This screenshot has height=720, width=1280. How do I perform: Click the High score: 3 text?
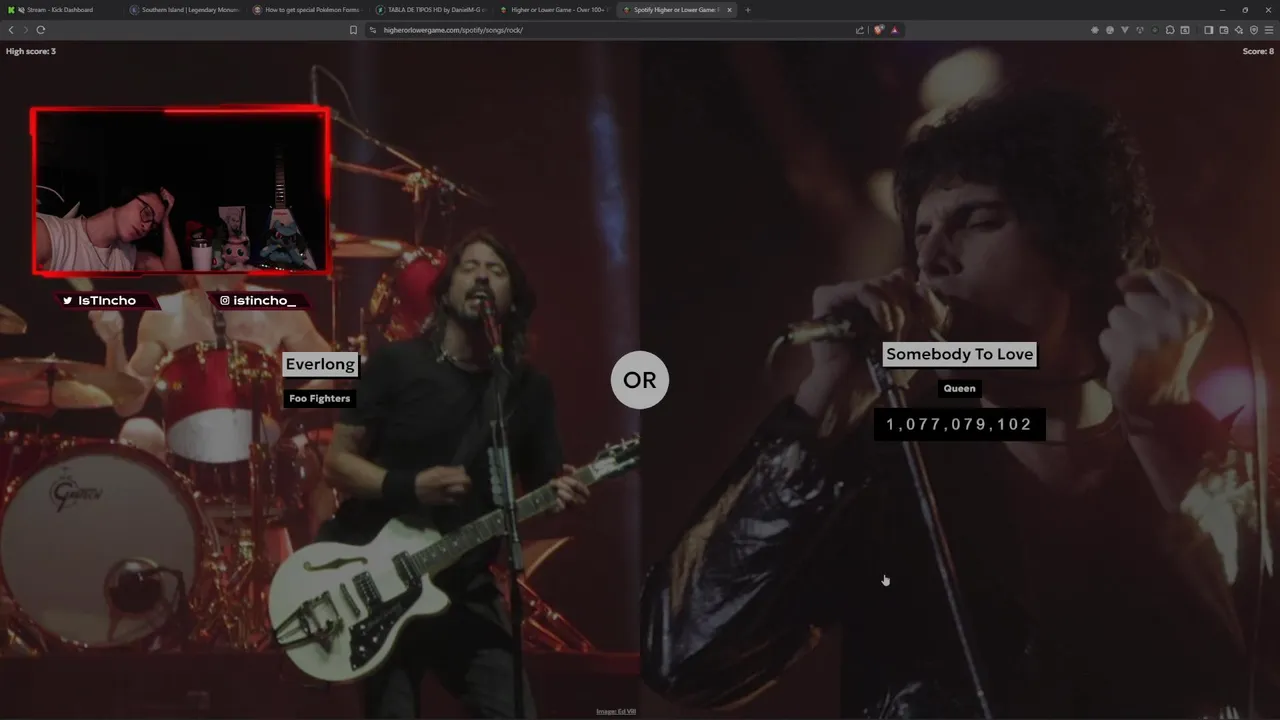31,51
